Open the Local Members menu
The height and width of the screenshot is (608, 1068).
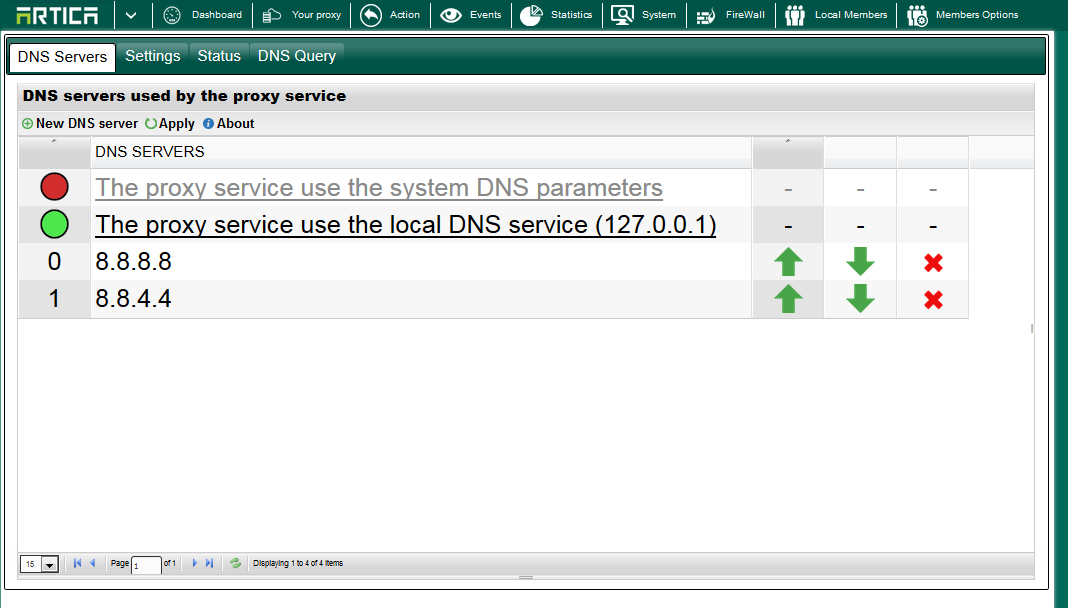coord(836,15)
